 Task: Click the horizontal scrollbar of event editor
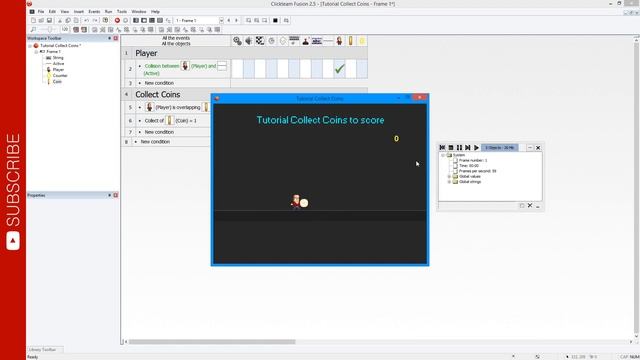212,342
